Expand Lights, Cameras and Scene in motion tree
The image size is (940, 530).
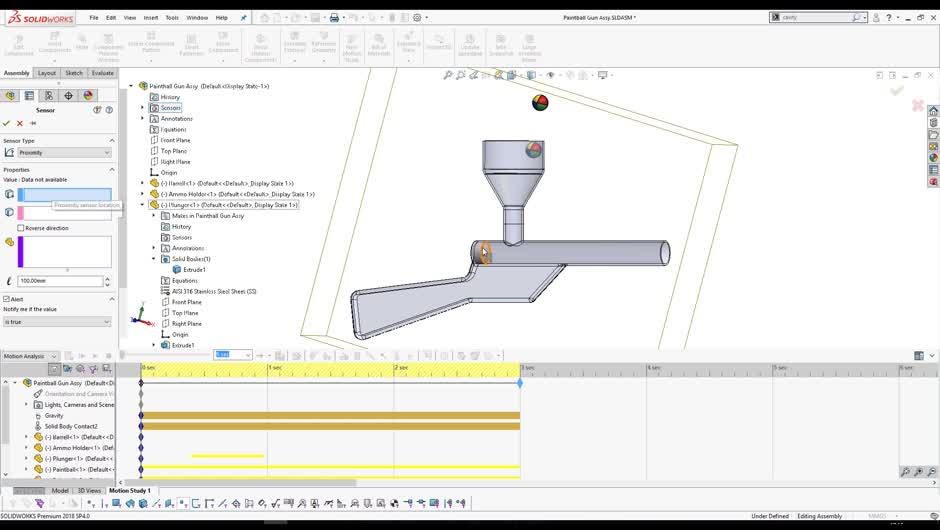click(26, 405)
